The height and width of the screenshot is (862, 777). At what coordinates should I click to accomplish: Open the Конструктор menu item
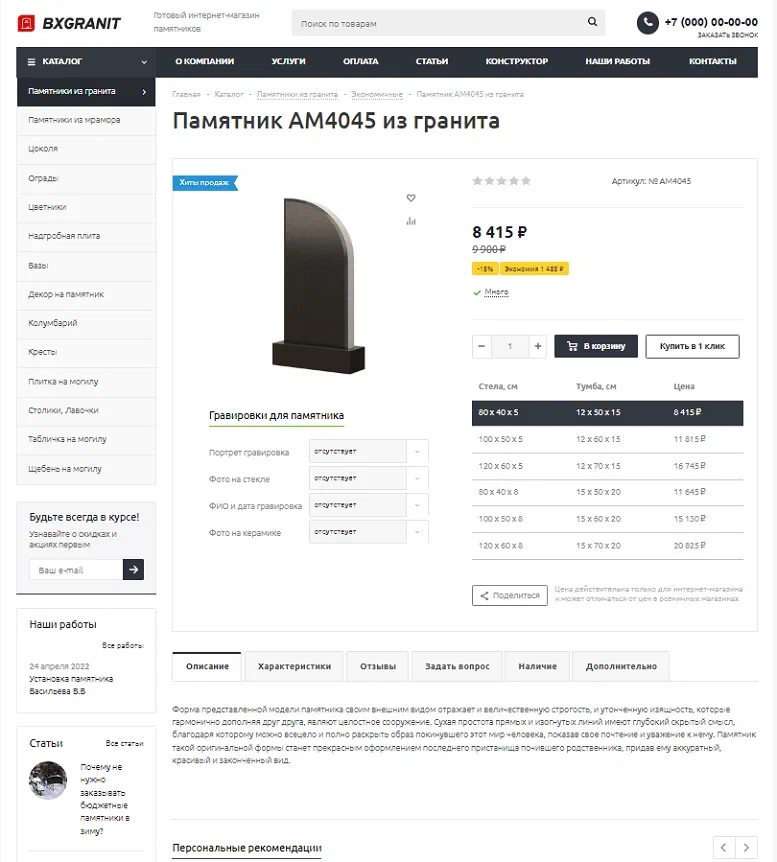[516, 62]
